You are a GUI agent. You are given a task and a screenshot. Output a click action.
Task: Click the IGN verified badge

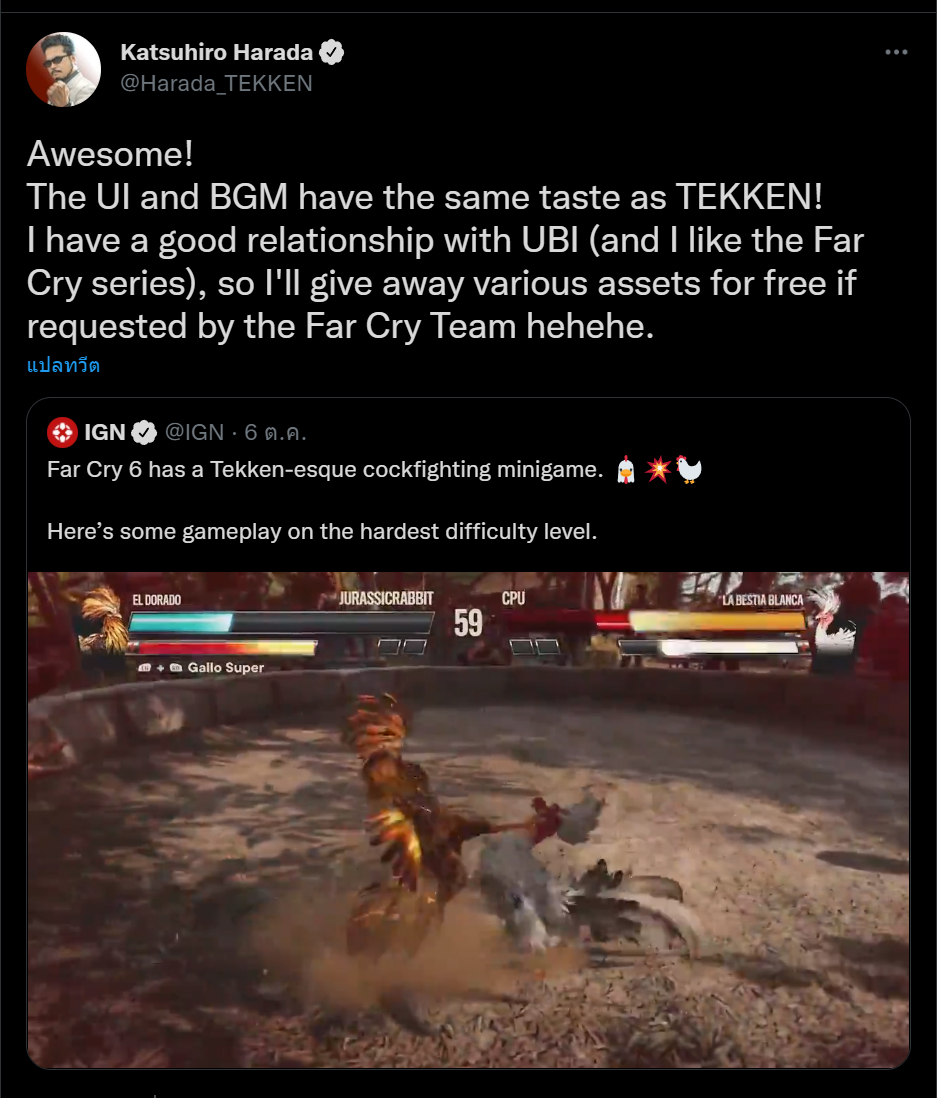[x=144, y=433]
